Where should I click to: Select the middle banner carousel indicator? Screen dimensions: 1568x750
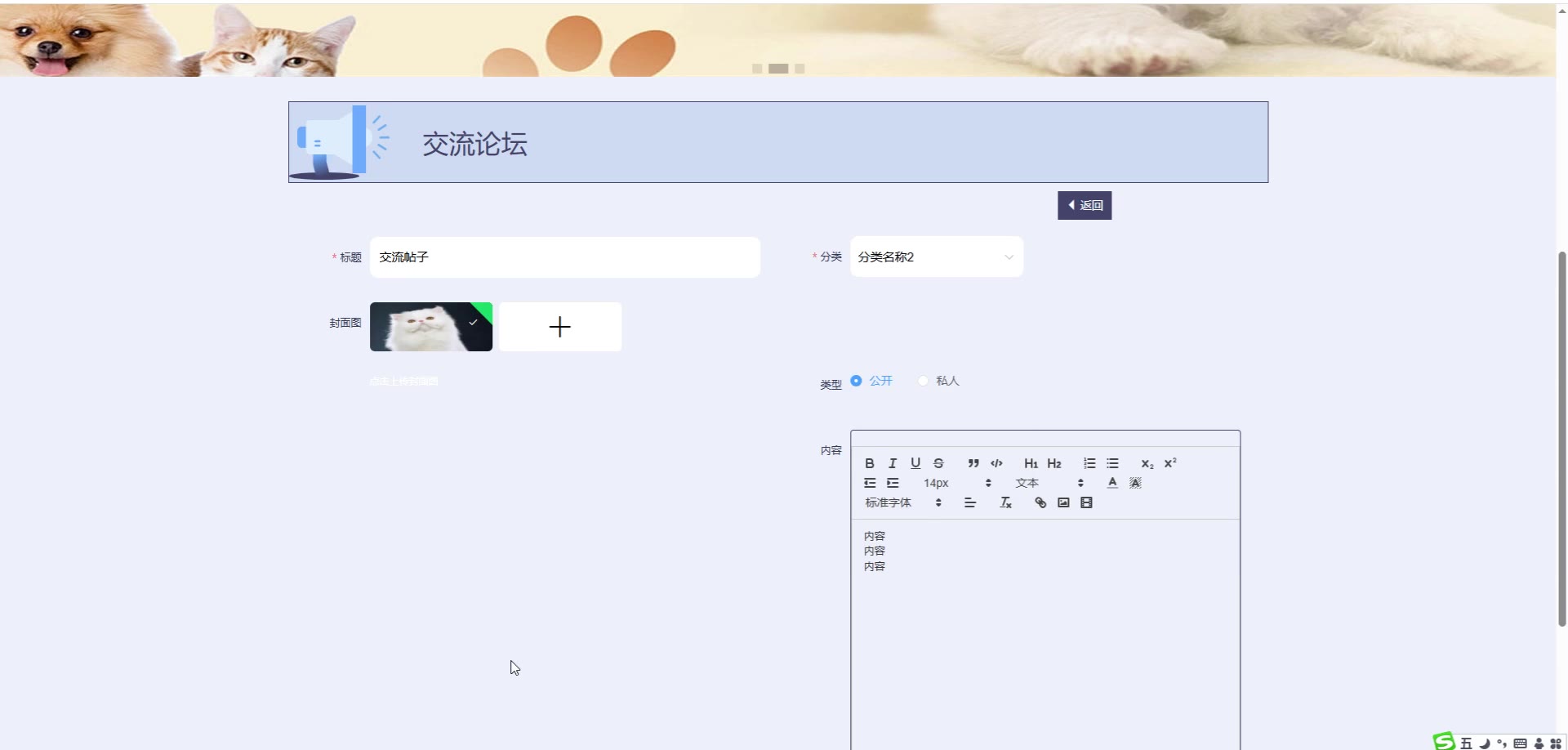pos(778,69)
